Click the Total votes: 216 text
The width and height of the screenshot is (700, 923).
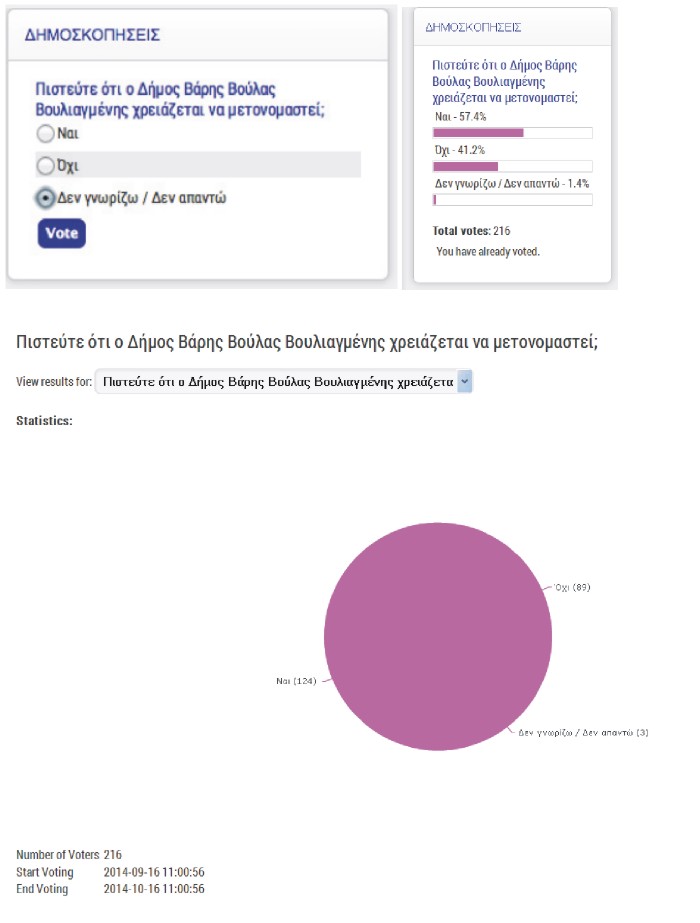472,231
